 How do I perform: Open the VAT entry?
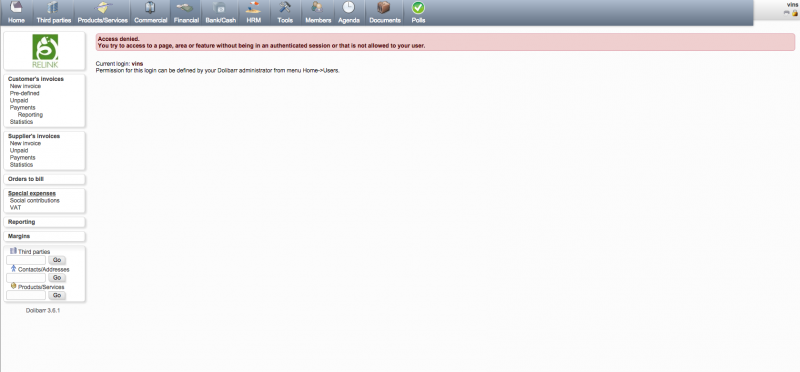(15, 208)
